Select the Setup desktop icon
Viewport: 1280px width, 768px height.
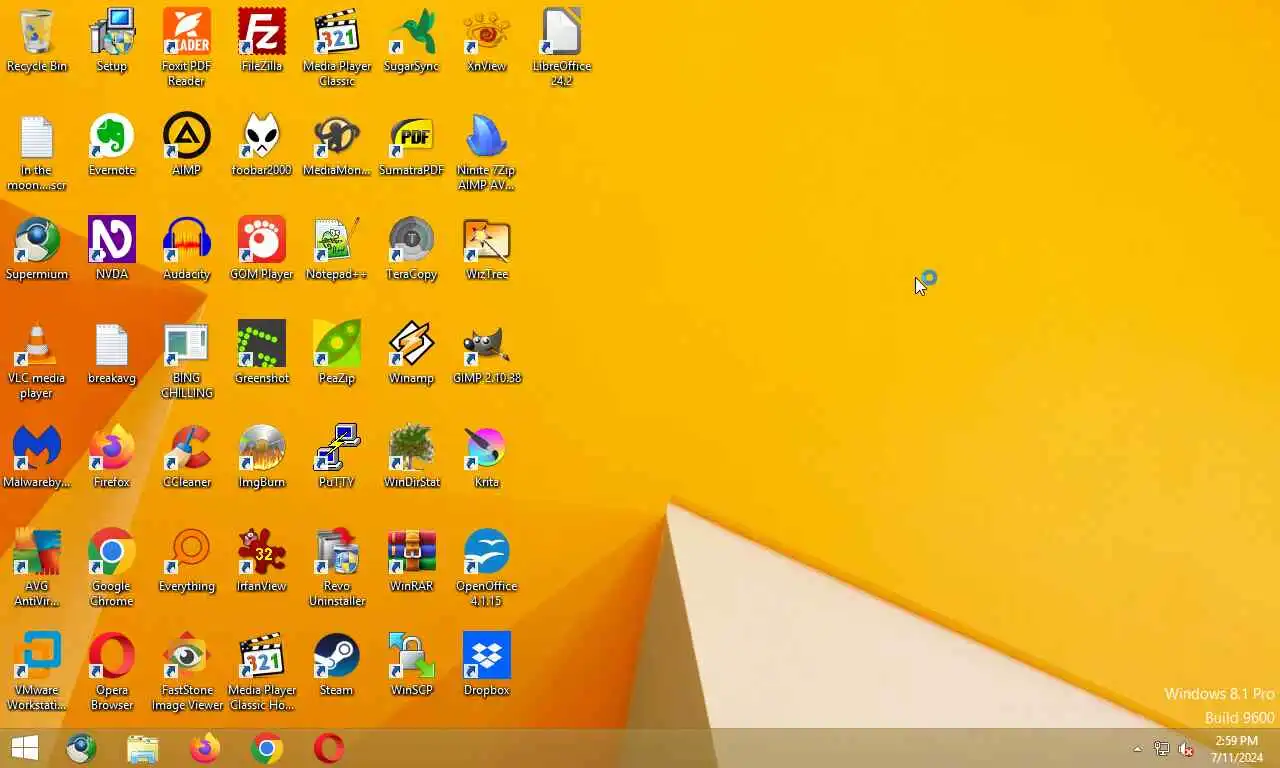pyautogui.click(x=112, y=41)
